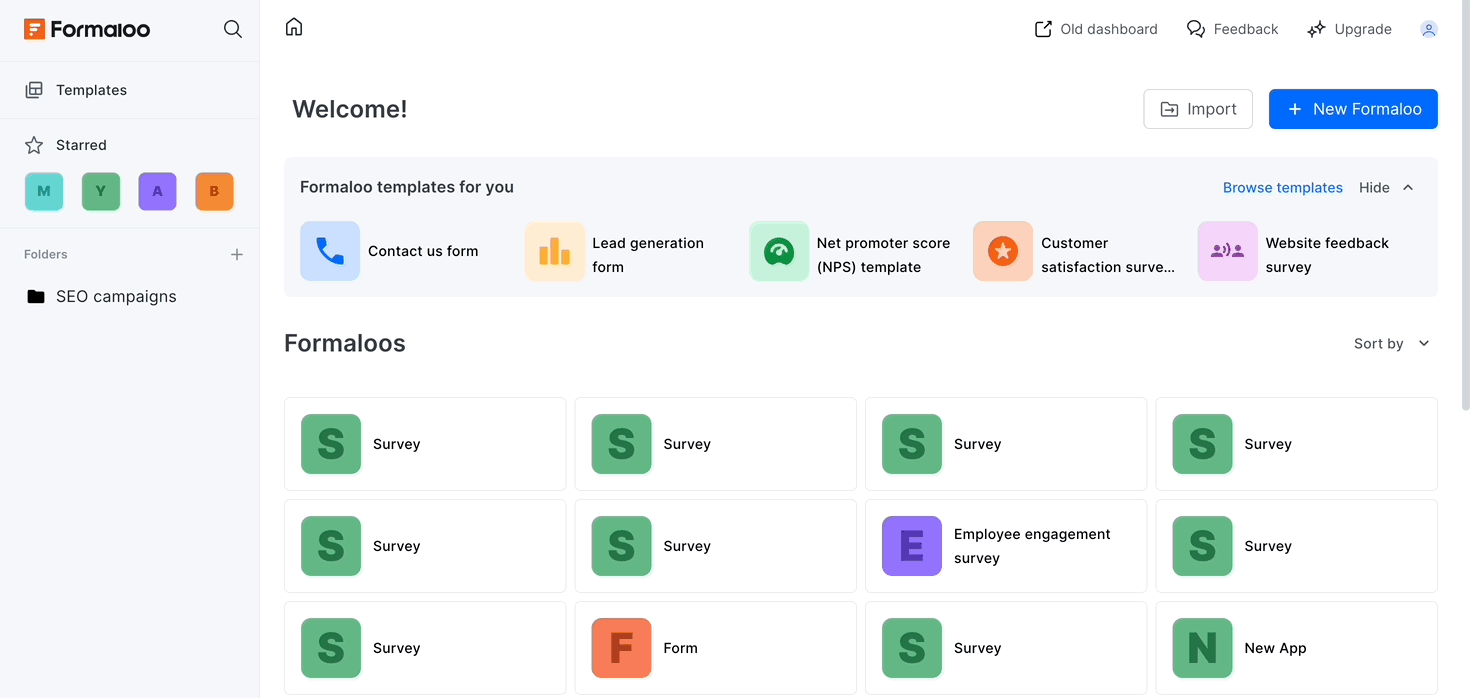
Task: Click the Lead generation form chart icon
Action: click(x=555, y=251)
